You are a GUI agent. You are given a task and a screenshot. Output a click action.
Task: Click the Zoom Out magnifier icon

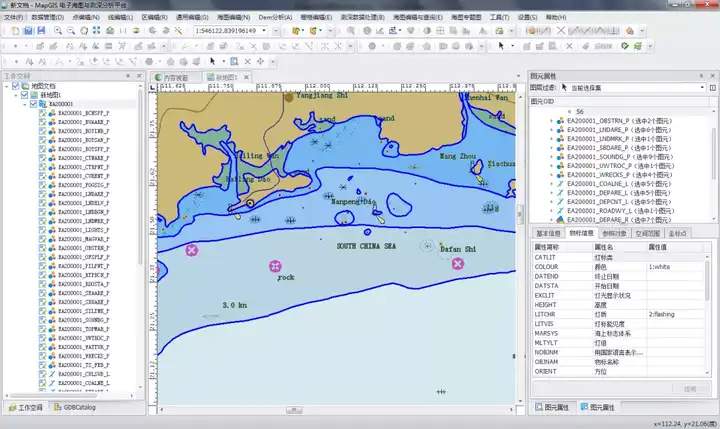coord(71,31)
